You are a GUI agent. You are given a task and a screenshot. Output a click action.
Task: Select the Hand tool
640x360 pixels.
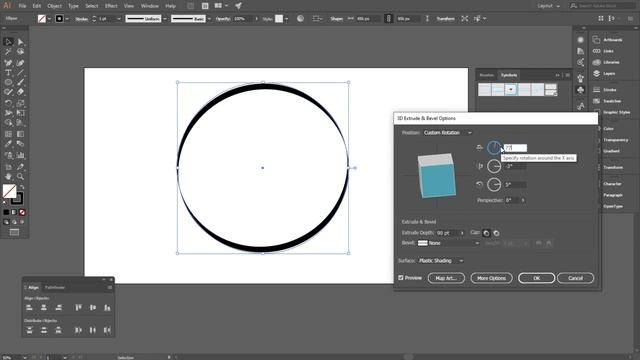[x=8, y=176]
